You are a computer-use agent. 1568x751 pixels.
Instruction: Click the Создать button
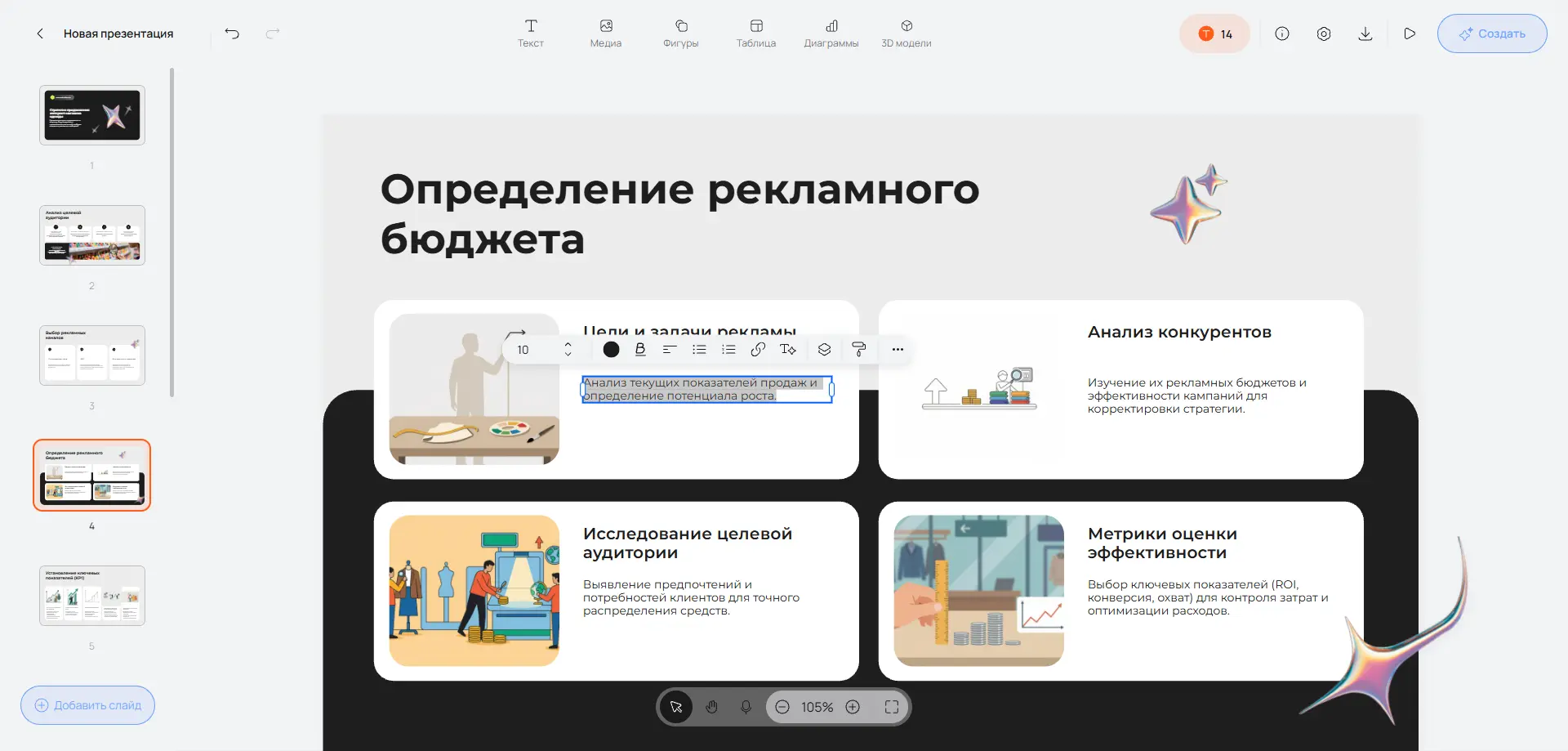pyautogui.click(x=1492, y=34)
